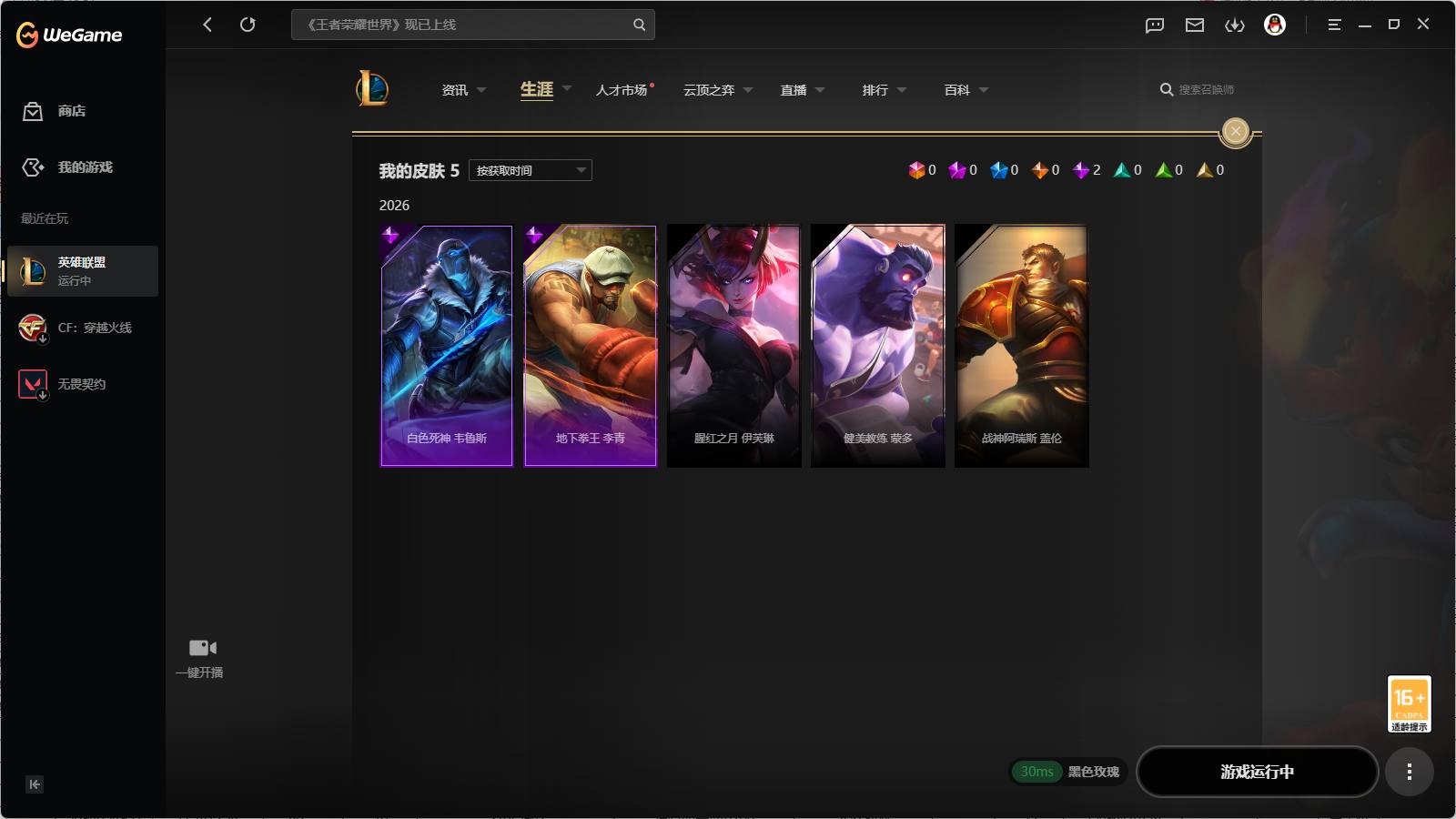Viewport: 1456px width, 819px height.
Task: Collapse the left sidebar
Action: pos(35,784)
